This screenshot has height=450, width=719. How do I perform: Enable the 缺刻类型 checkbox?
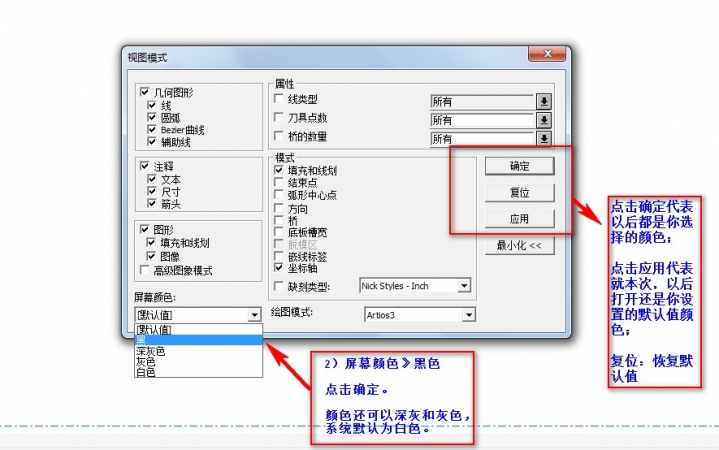pos(278,286)
